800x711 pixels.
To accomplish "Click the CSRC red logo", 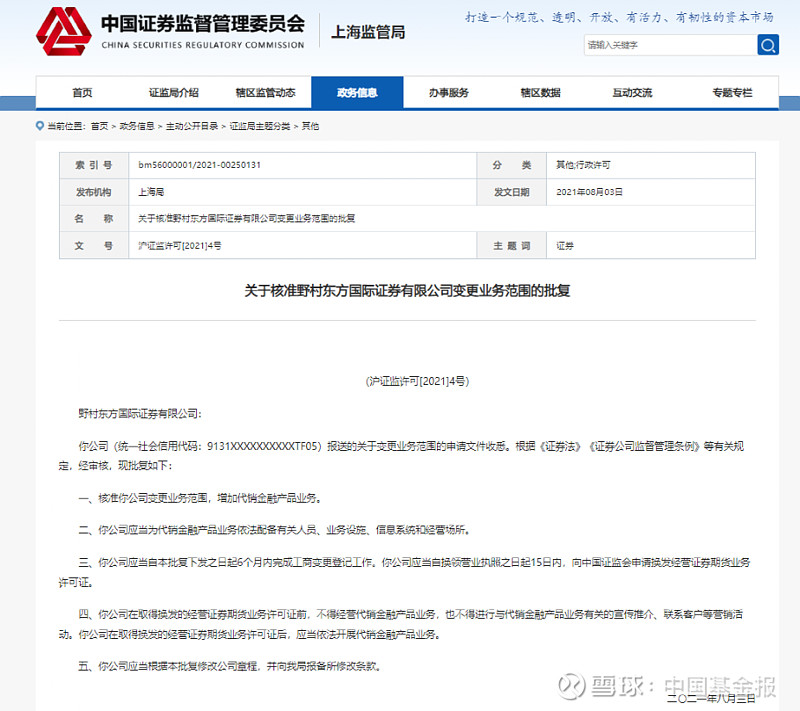I will pyautogui.click(x=64, y=32).
